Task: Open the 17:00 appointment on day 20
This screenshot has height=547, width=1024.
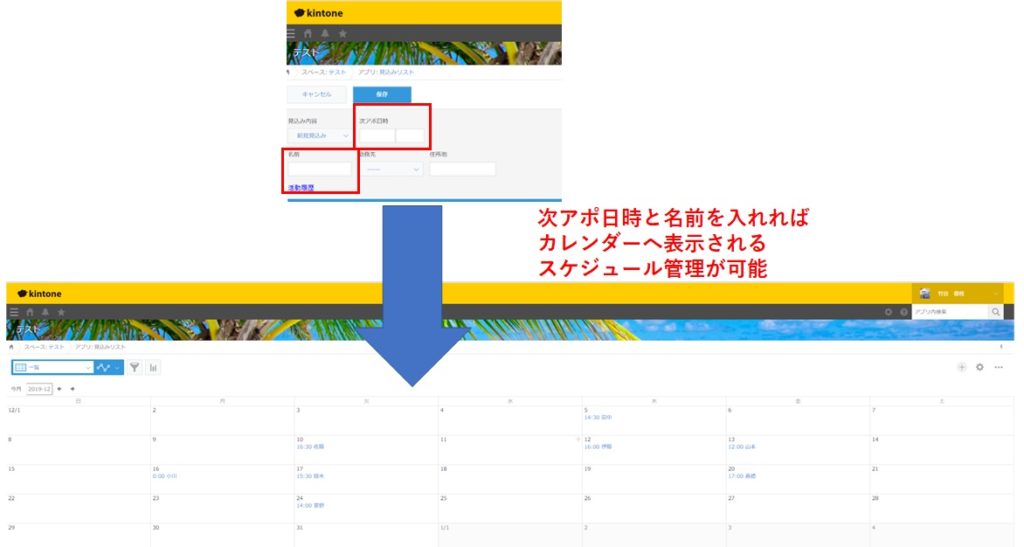Action: [x=742, y=476]
